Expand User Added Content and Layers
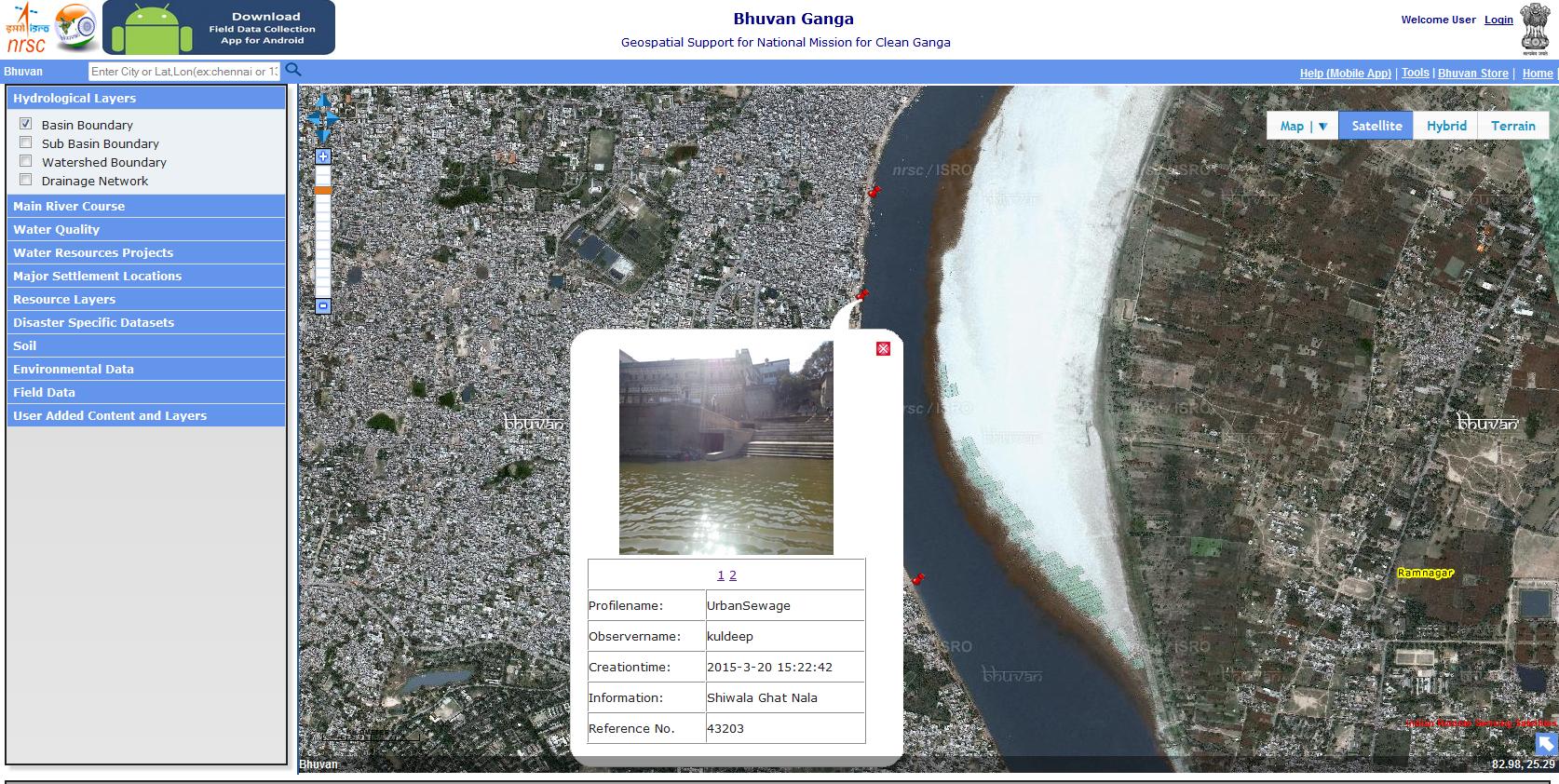The height and width of the screenshot is (784, 1559). 146,415
